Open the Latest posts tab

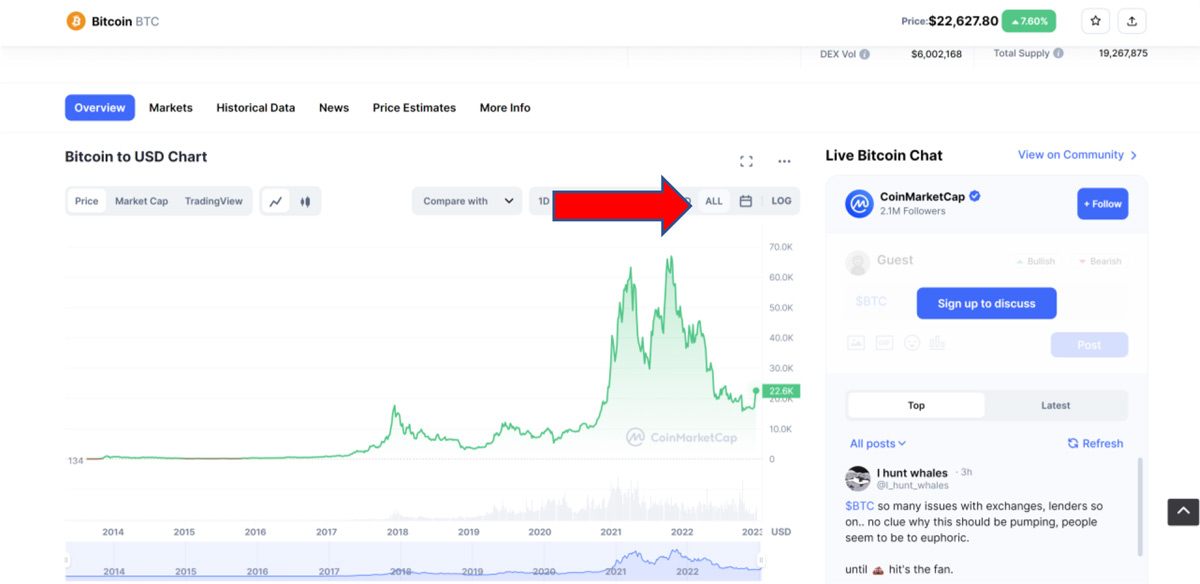tap(1055, 405)
